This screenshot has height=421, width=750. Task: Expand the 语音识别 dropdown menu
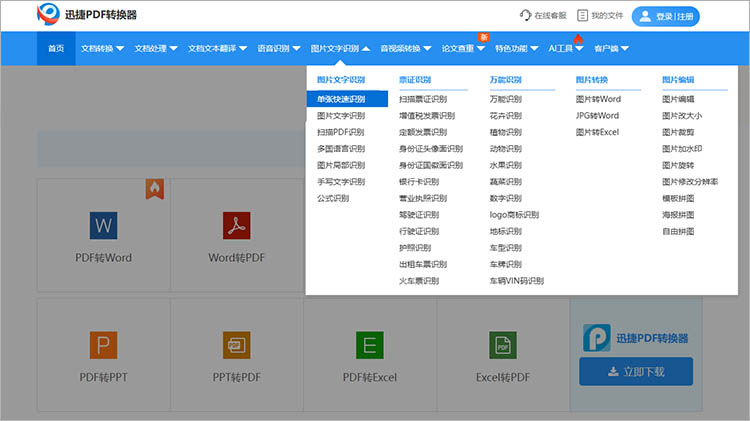pos(279,48)
